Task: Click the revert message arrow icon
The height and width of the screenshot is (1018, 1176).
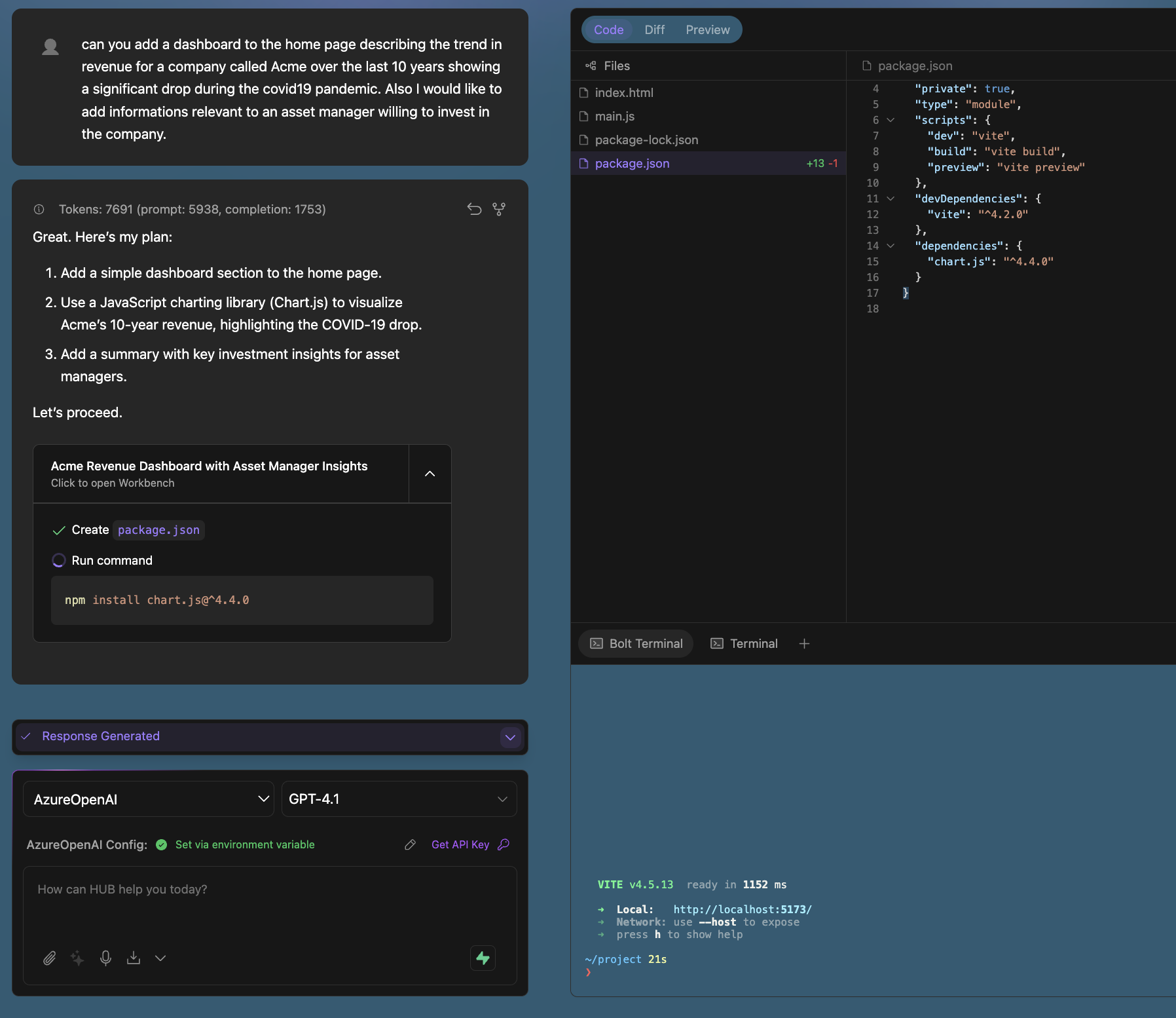Action: click(474, 209)
